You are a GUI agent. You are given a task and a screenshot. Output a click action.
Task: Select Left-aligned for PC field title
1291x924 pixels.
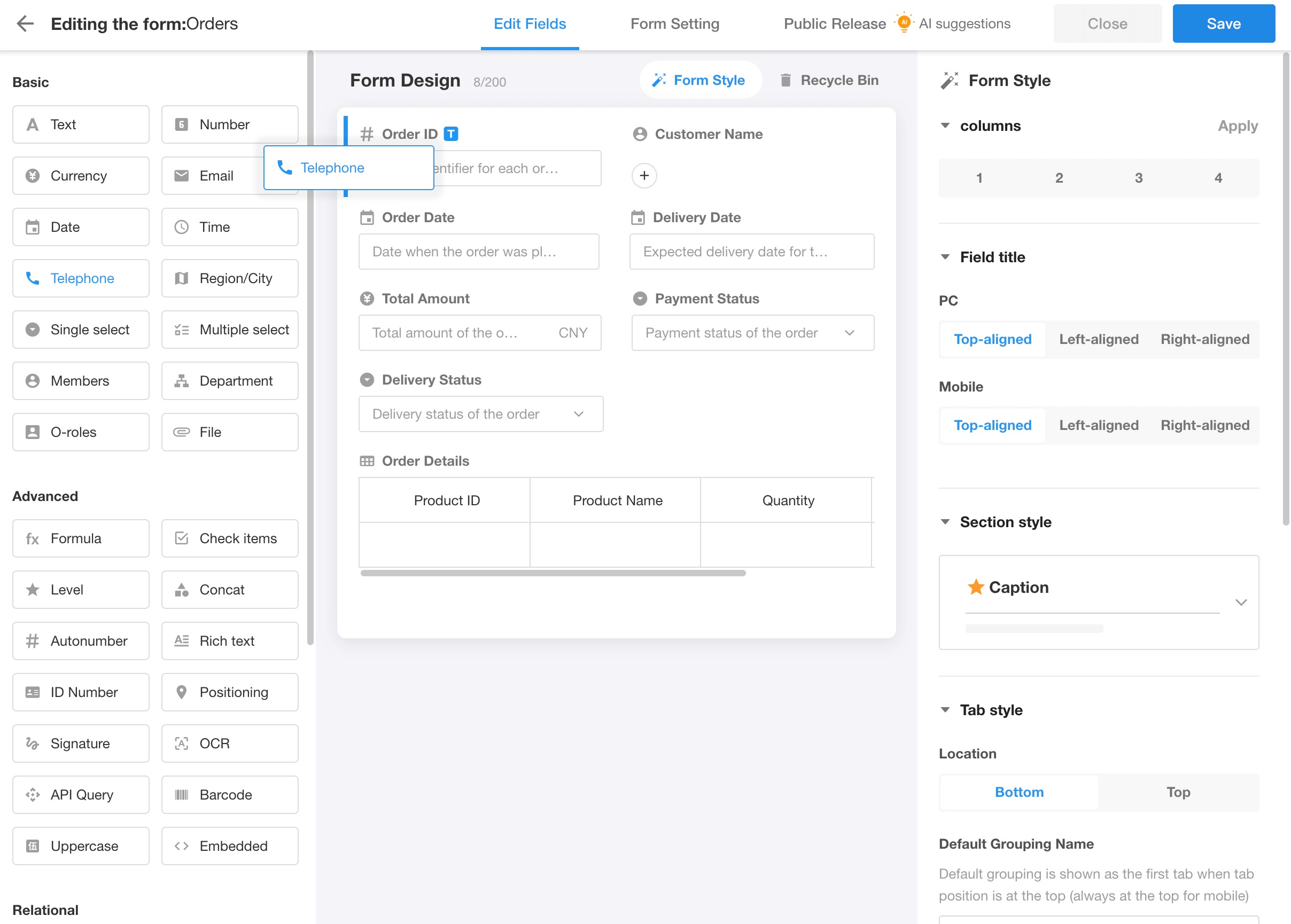(x=1099, y=339)
